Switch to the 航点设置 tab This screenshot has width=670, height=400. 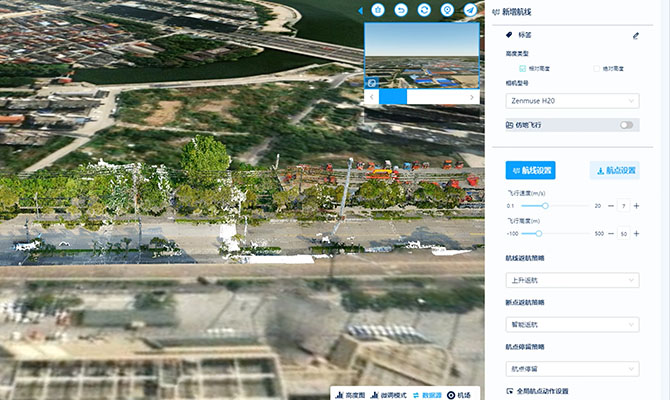click(x=614, y=170)
